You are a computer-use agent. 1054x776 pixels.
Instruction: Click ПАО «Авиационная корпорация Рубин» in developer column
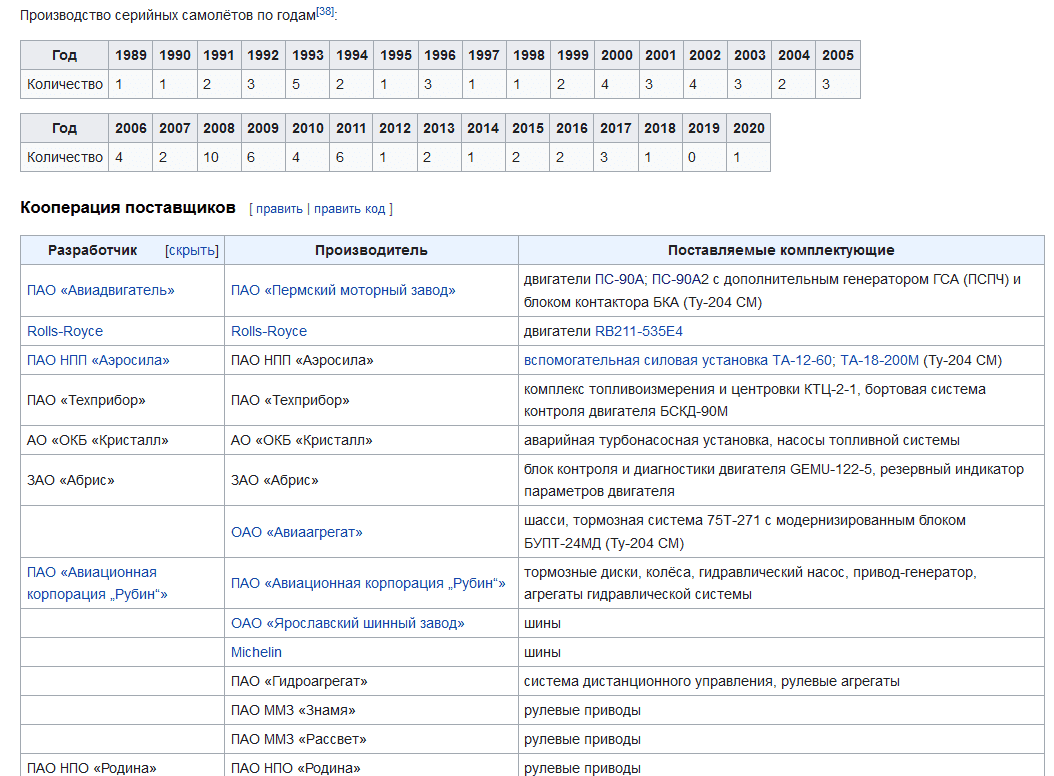[x=92, y=583]
